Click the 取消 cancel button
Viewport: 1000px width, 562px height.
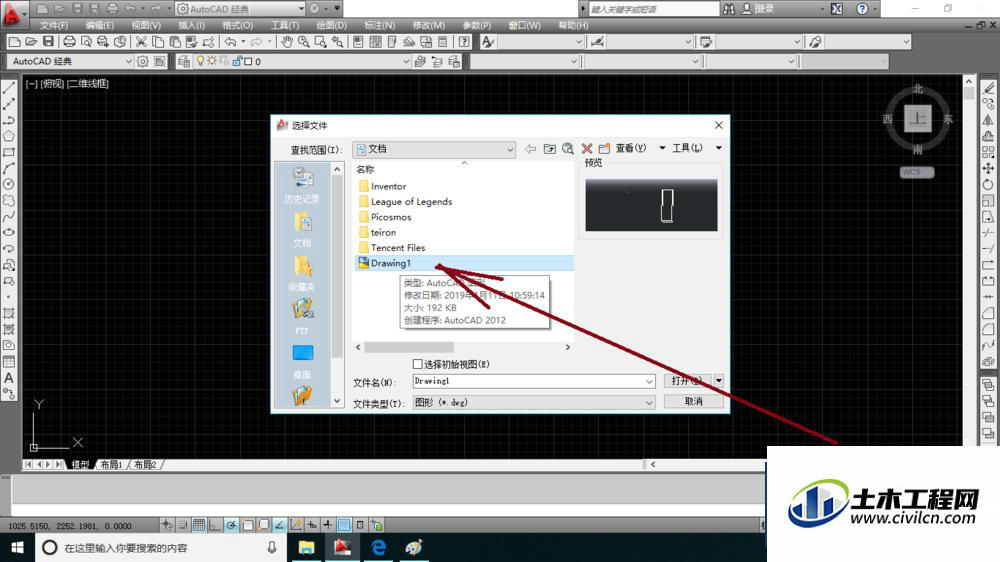[x=694, y=401]
